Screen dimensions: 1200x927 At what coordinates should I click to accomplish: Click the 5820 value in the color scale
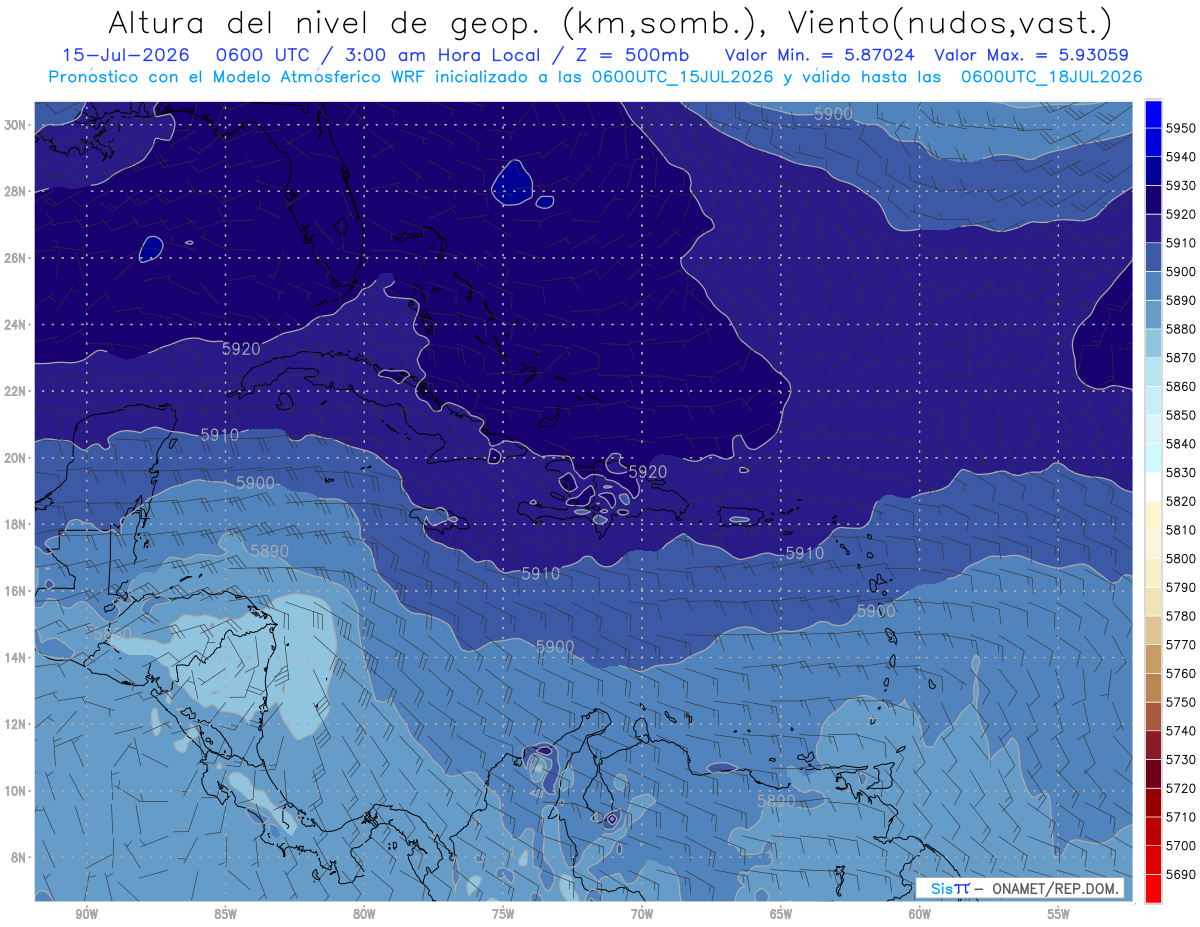1180,500
